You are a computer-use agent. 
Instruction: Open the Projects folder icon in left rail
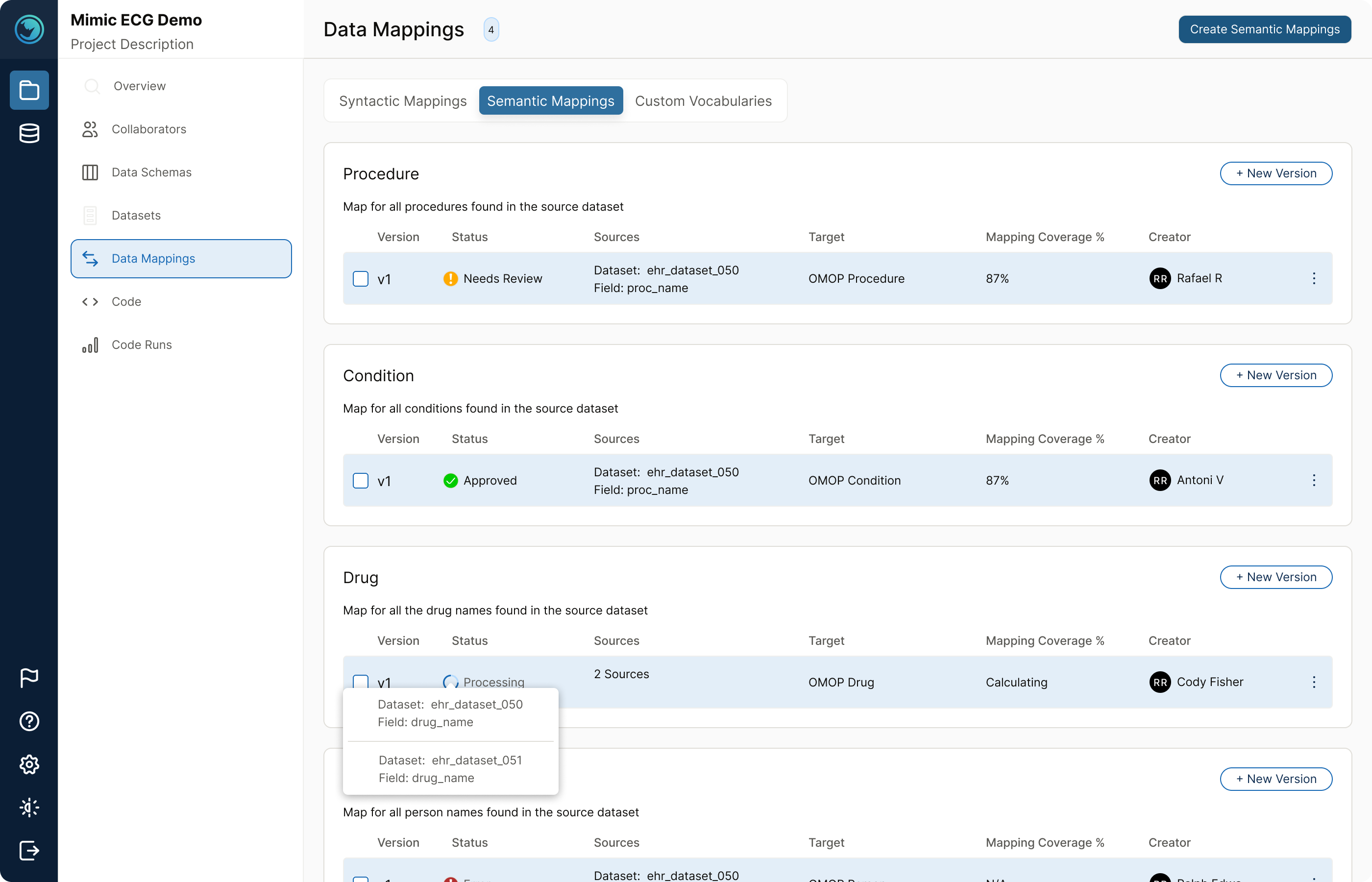coord(29,90)
